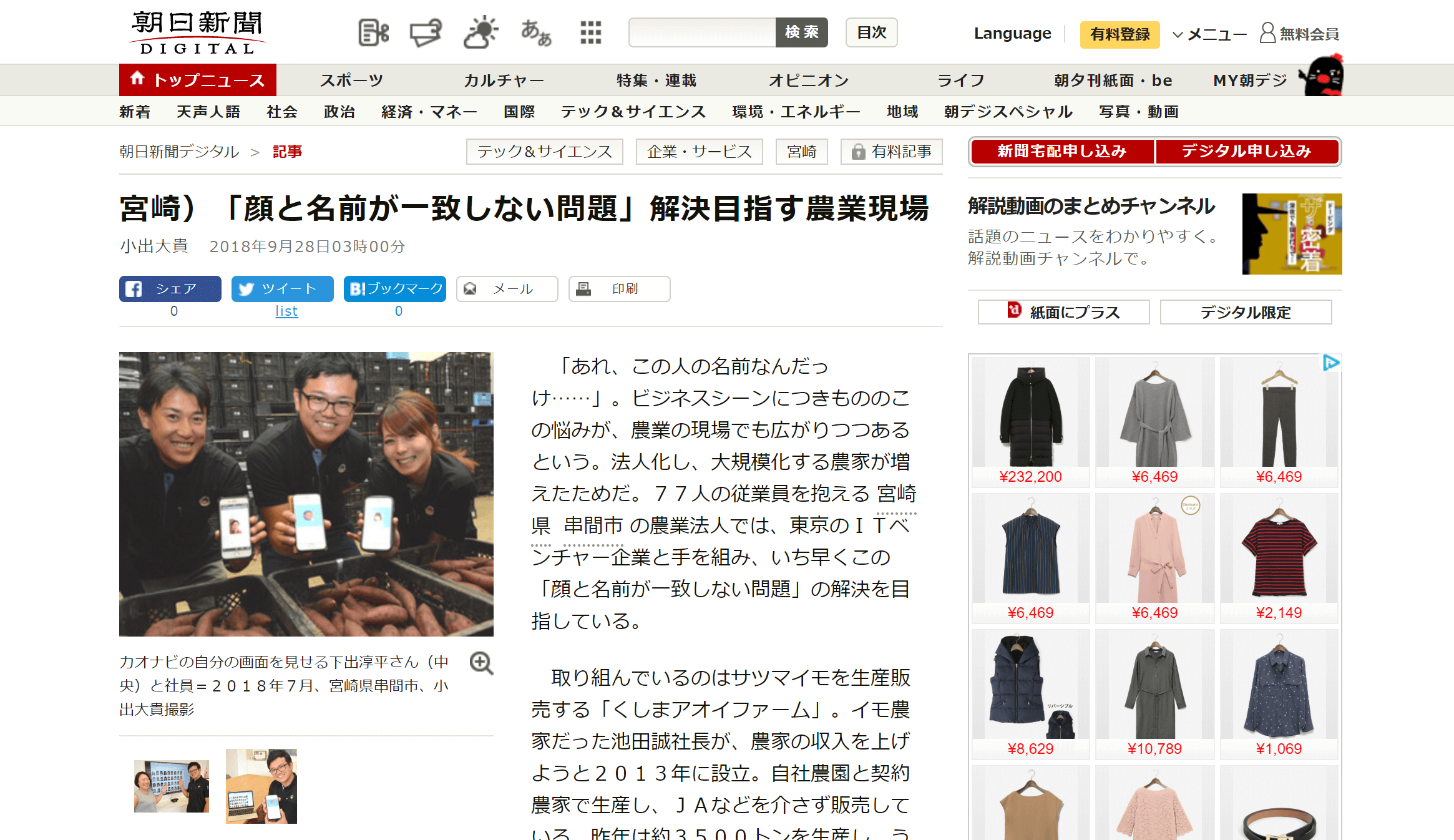This screenshot has width=1454, height=840.
Task: Select 経済・マネー in the sub navigation
Action: point(429,112)
